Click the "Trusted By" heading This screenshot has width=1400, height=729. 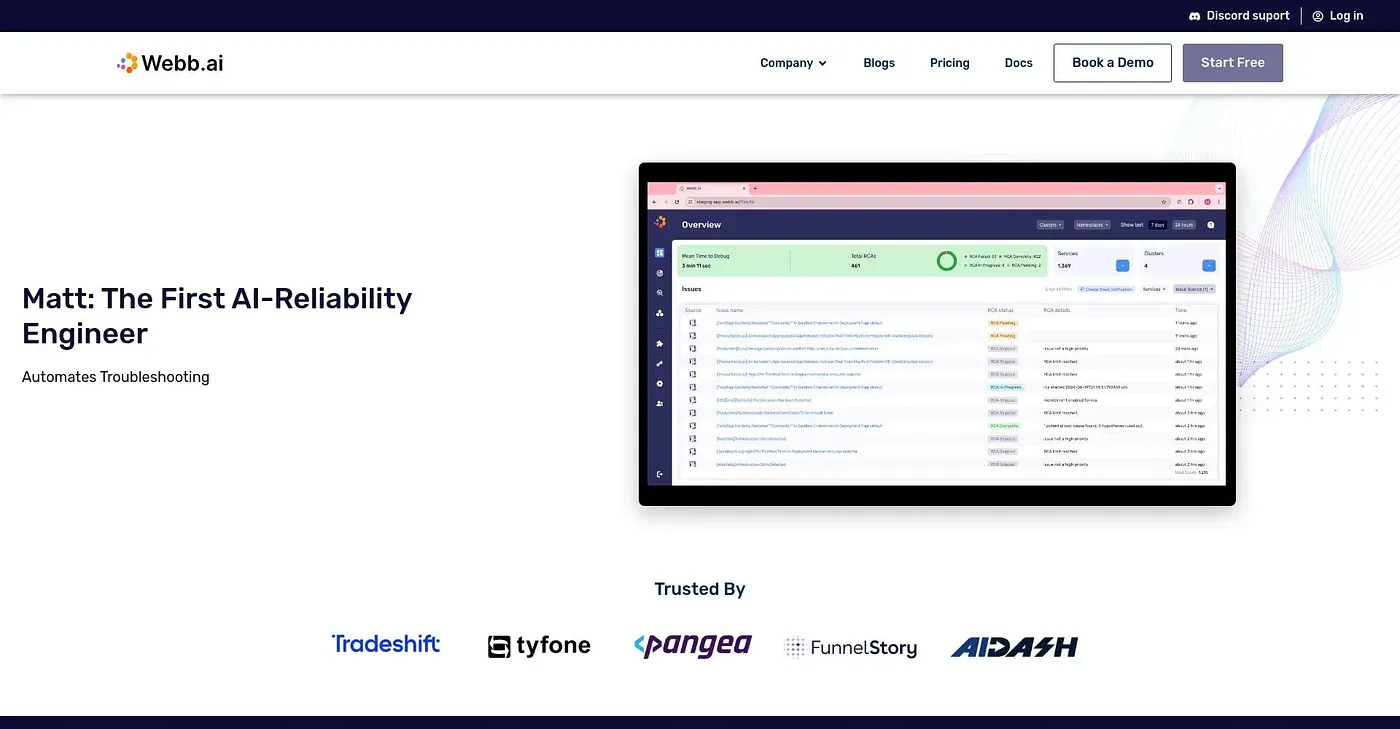[700, 589]
